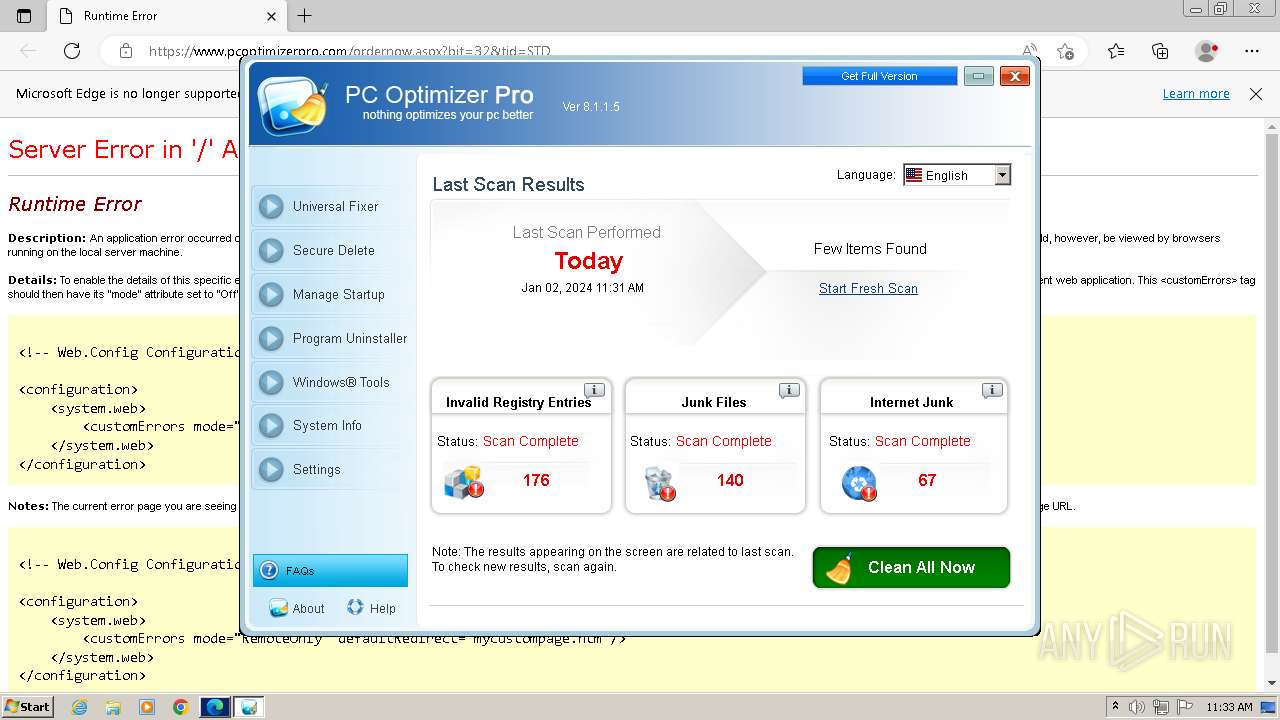
Task: Click Invalid Registry count 176
Action: point(536,480)
